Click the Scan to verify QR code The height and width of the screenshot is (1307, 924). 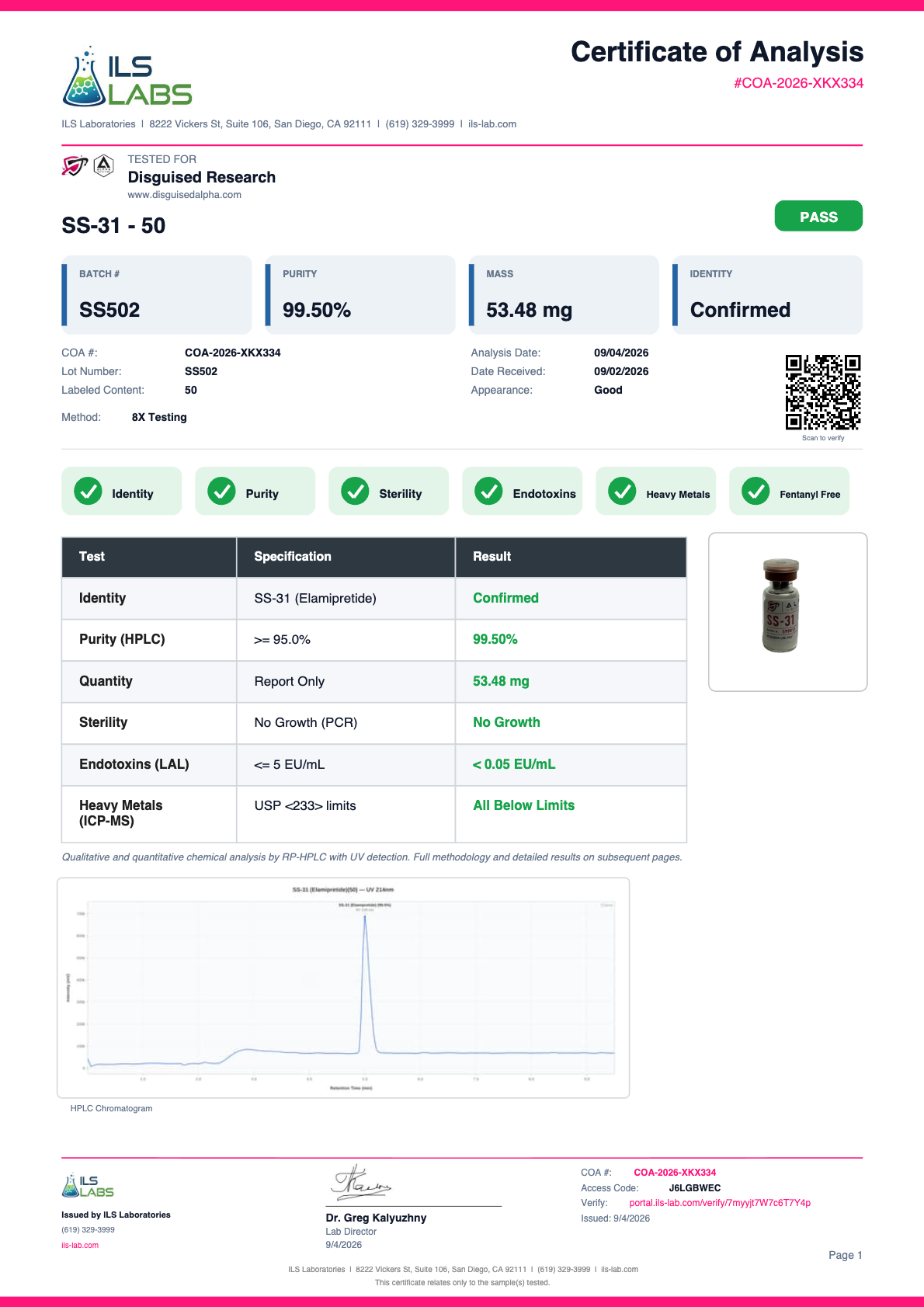tap(823, 392)
